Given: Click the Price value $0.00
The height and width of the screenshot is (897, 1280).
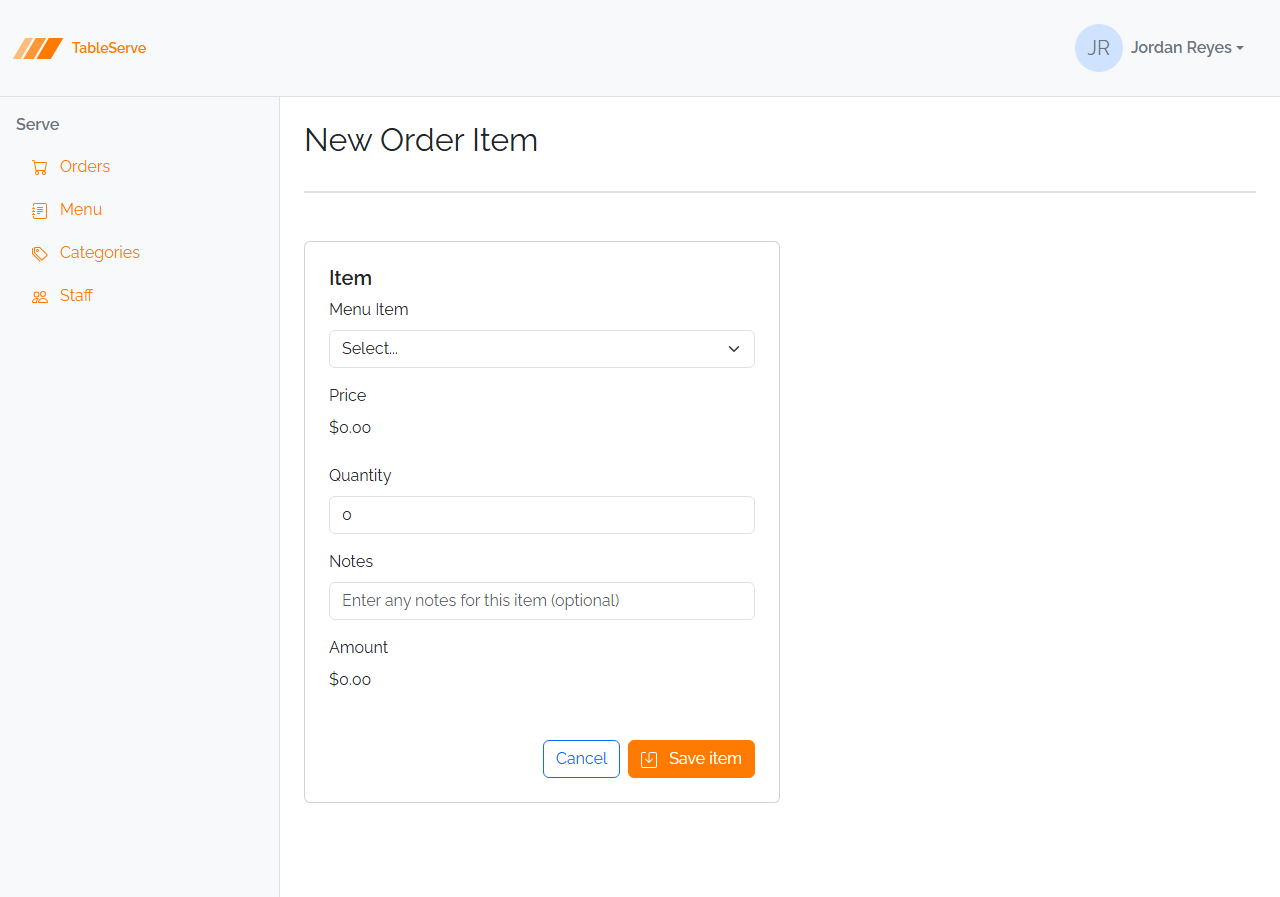Looking at the screenshot, I should click(350, 428).
